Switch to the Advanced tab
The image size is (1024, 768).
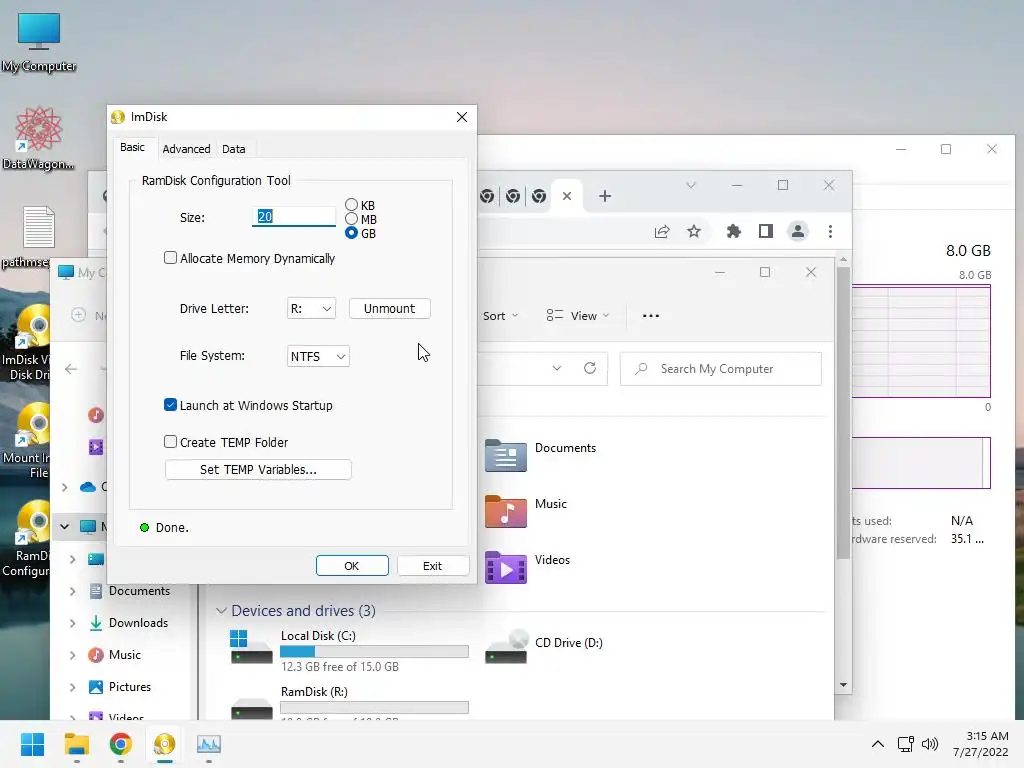click(186, 149)
